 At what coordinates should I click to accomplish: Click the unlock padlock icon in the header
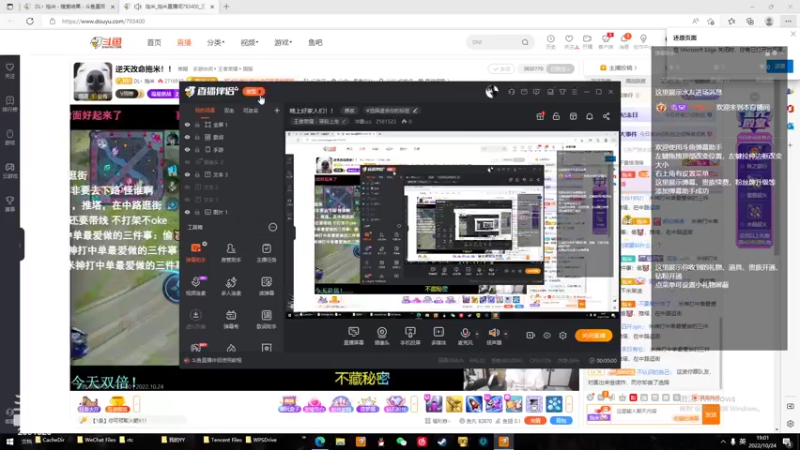[x=556, y=116]
